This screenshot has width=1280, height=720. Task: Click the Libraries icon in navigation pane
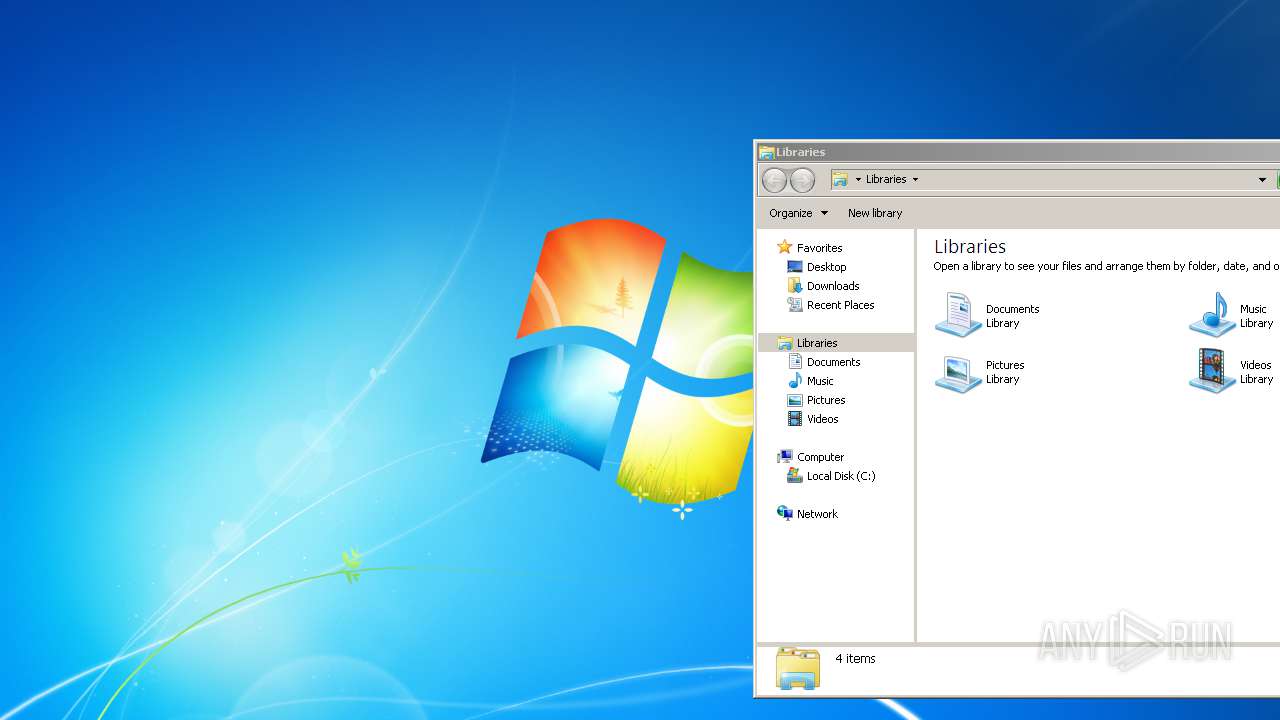785,343
